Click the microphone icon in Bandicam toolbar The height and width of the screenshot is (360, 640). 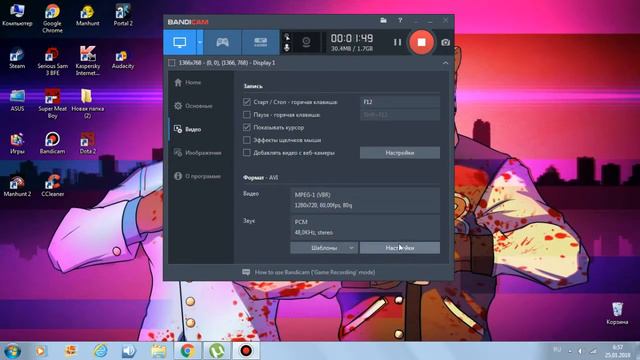(x=287, y=48)
